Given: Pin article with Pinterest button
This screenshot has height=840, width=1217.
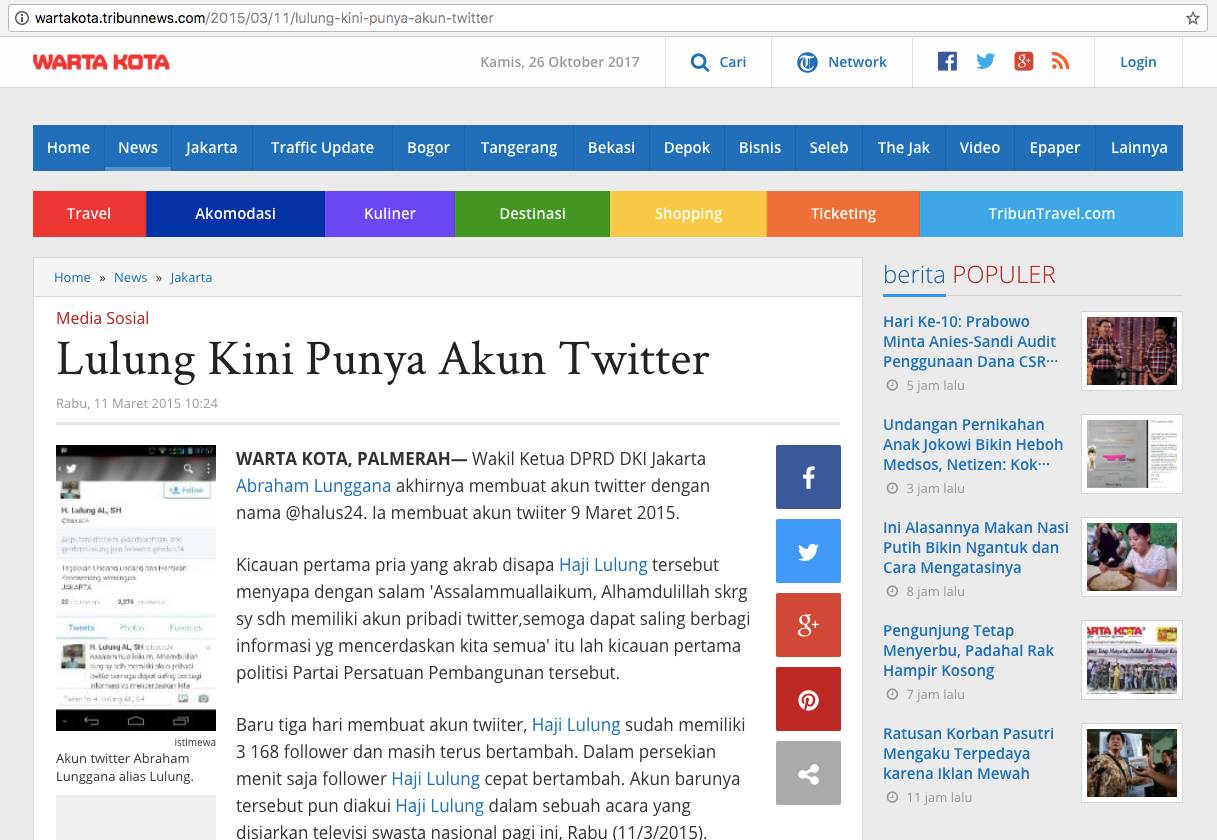Looking at the screenshot, I should 808,699.
